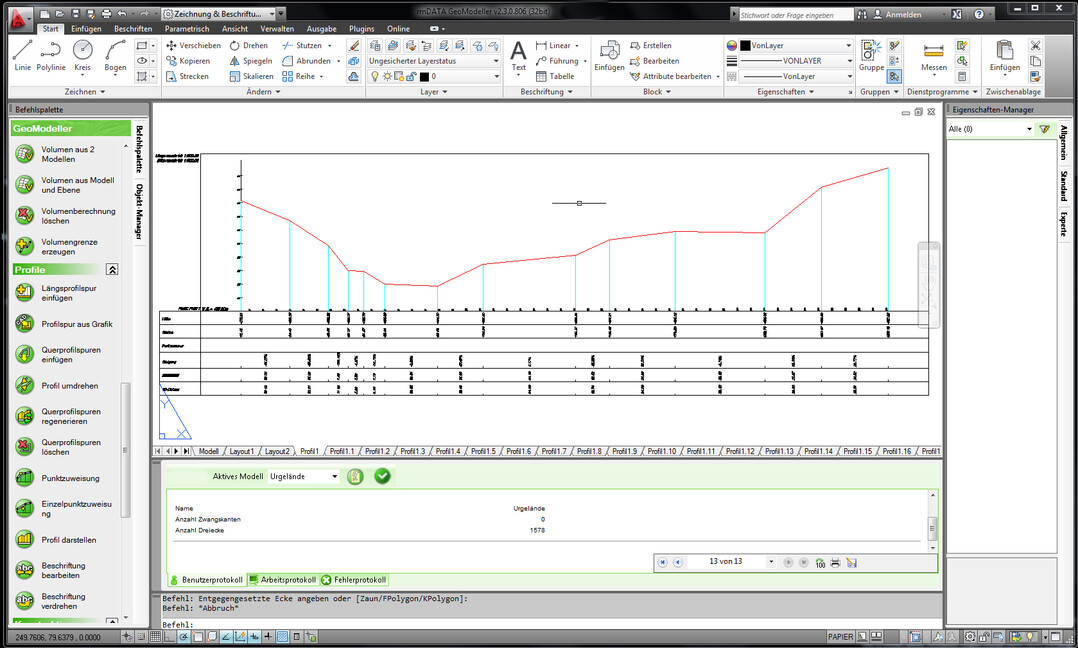Select the Bogen arc tool
The height and width of the screenshot is (648, 1078).
coord(116,55)
